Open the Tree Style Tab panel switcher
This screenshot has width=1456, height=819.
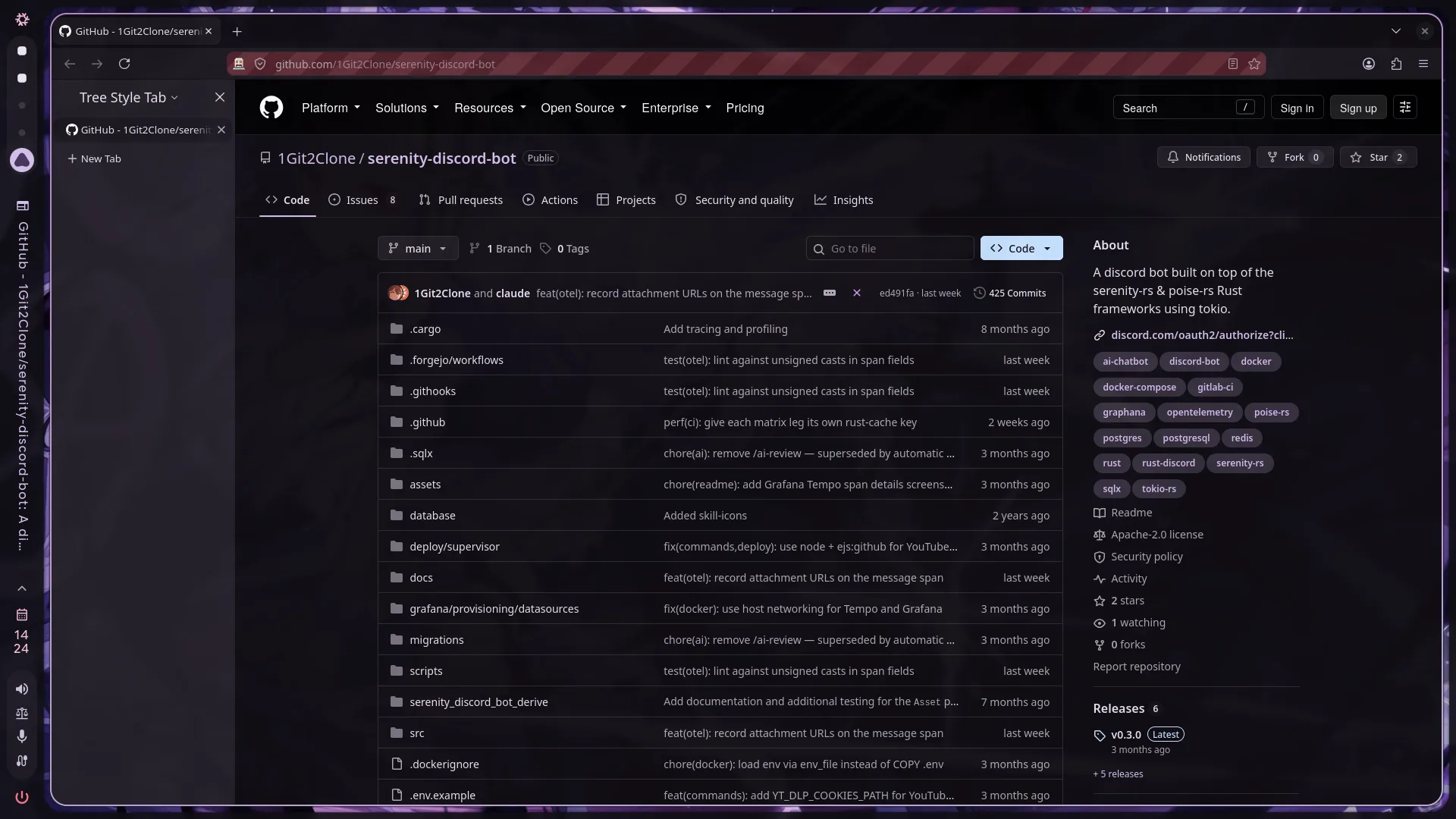point(128,97)
